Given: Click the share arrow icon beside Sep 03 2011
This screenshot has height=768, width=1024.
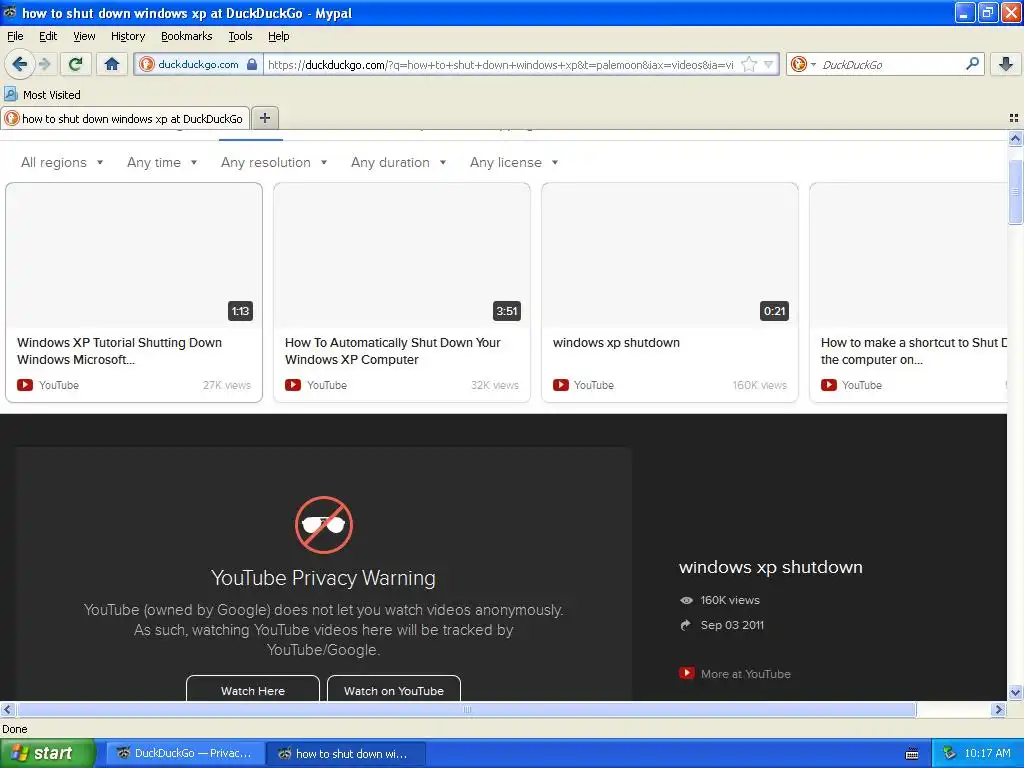Looking at the screenshot, I should pyautogui.click(x=686, y=625).
